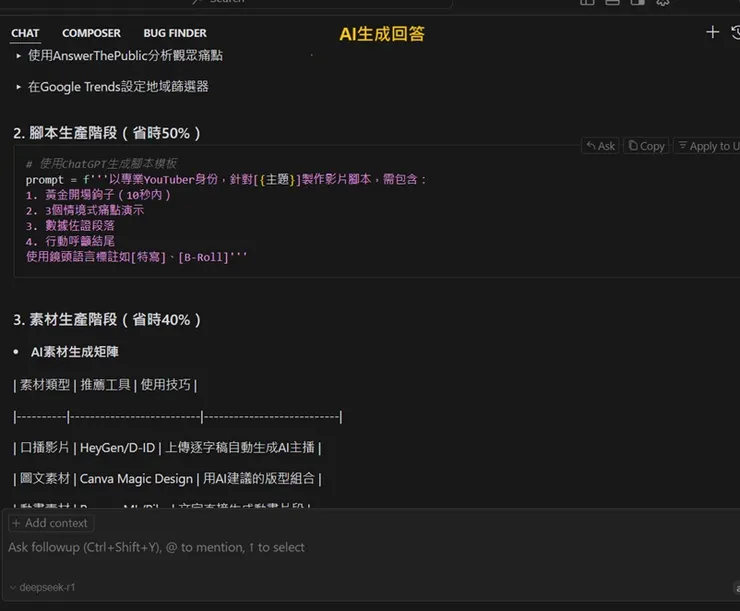Click the Apply to button on code block

click(707, 146)
